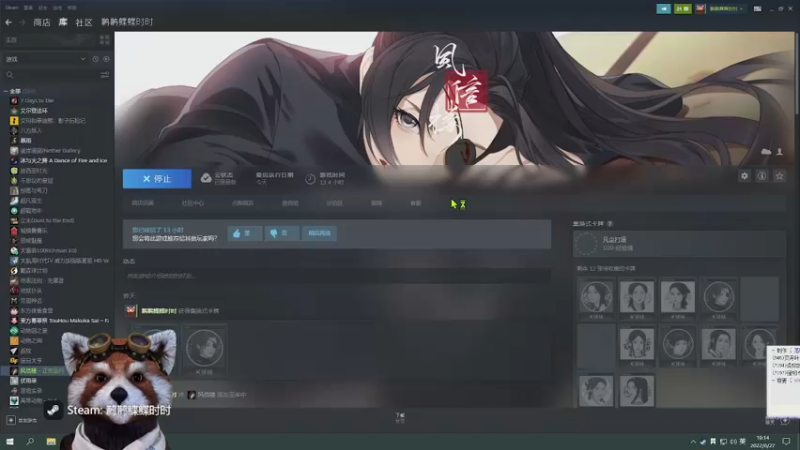Open the discussions sub-tab
This screenshot has height=450, width=800.
(x=334, y=203)
